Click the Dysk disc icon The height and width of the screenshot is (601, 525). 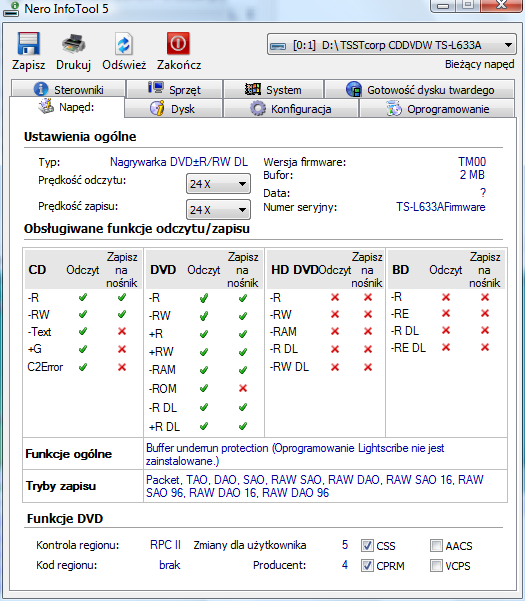coord(157,108)
